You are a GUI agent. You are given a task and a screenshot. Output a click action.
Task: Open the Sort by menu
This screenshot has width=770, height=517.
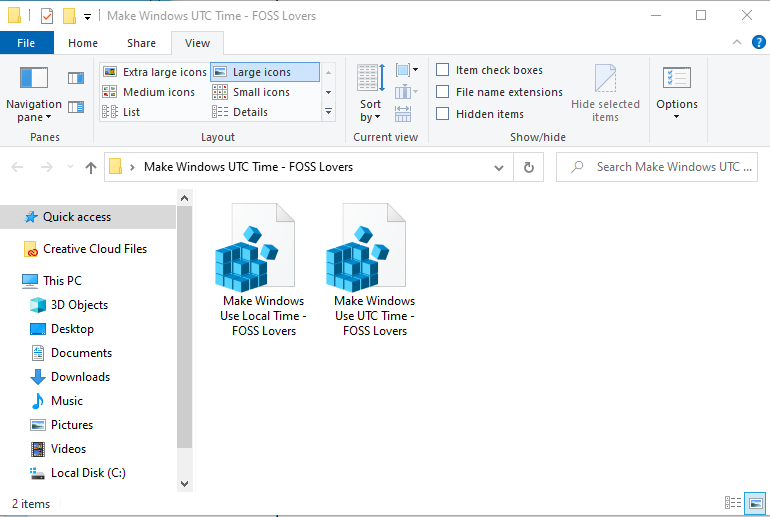pyautogui.click(x=370, y=93)
